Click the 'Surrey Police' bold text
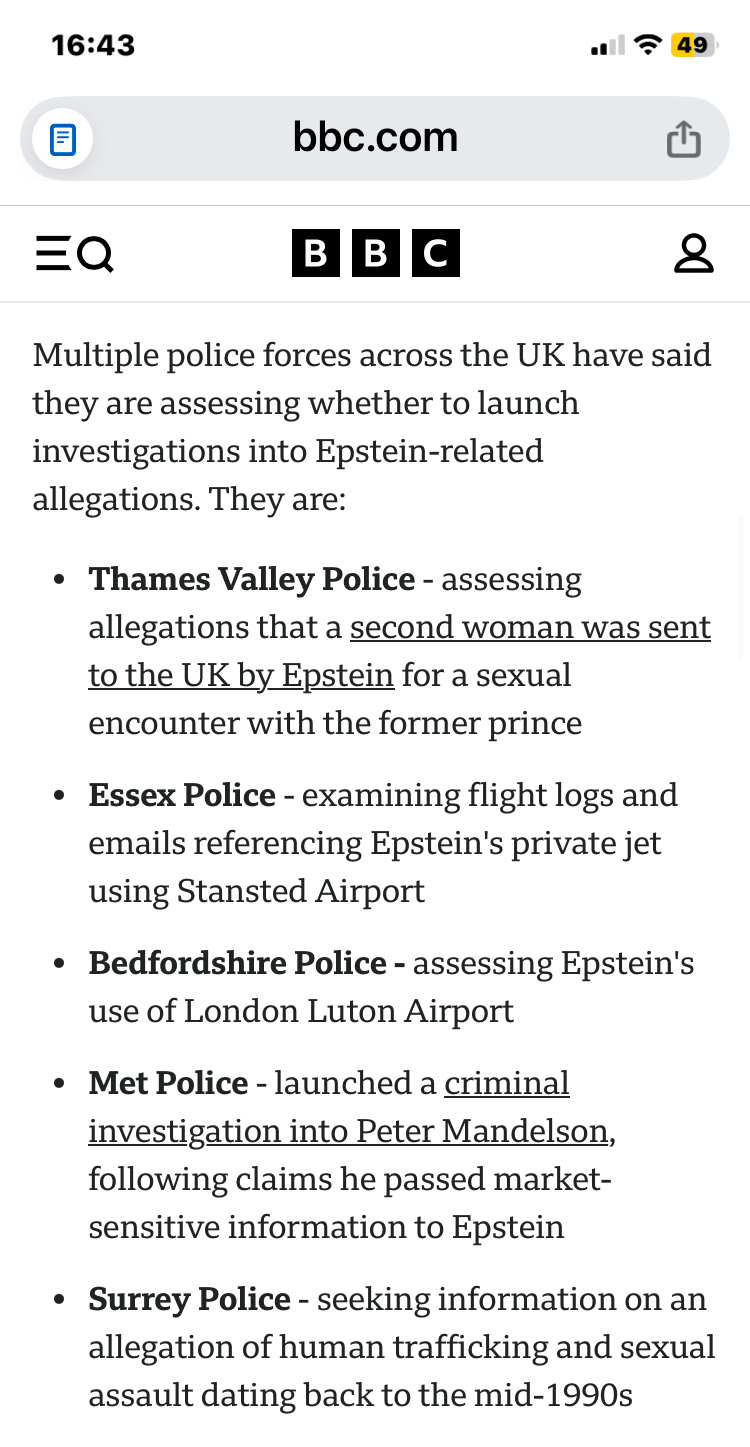 point(189,1299)
